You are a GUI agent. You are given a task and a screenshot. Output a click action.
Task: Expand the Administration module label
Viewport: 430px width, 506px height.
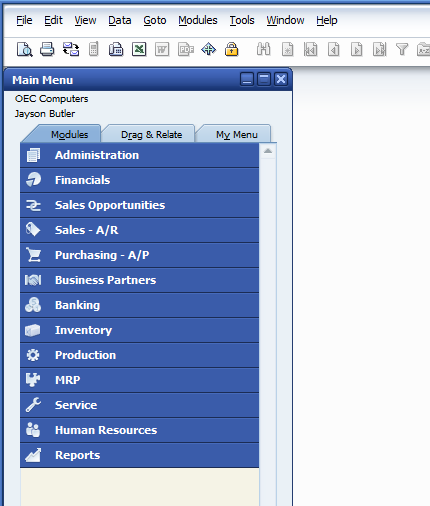pyautogui.click(x=97, y=155)
